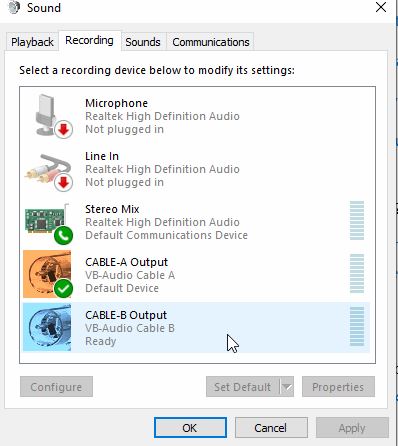398x446 pixels.
Task: Switch to the Sounds tab
Action: [143, 42]
